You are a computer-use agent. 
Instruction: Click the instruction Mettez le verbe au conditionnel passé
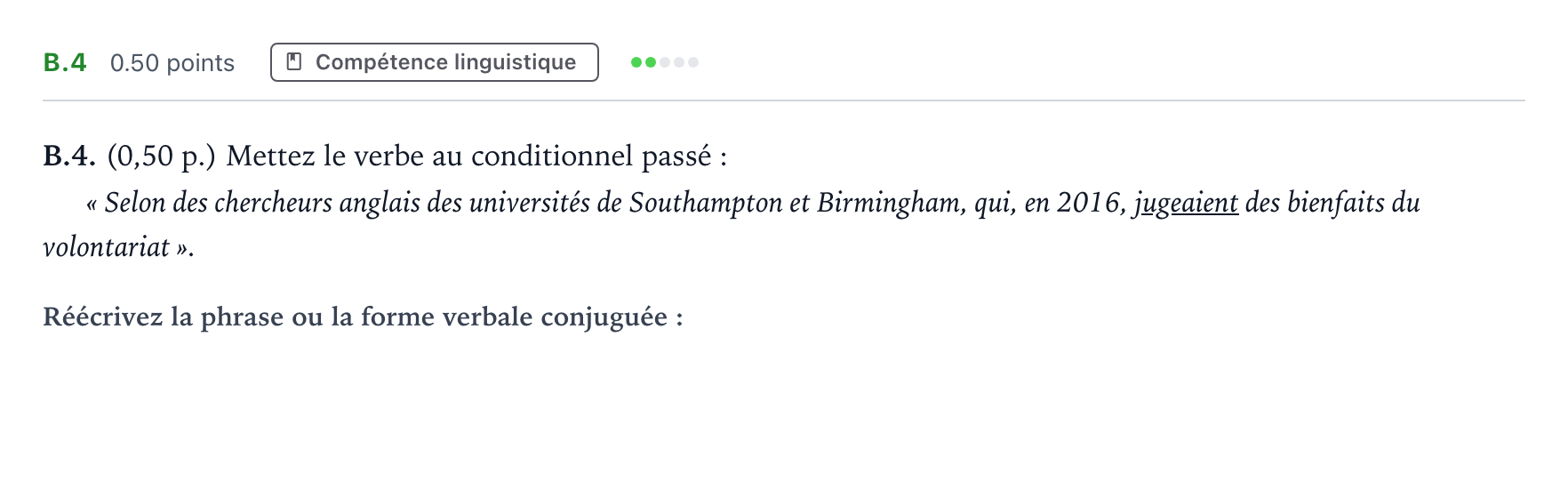pyautogui.click(x=476, y=157)
